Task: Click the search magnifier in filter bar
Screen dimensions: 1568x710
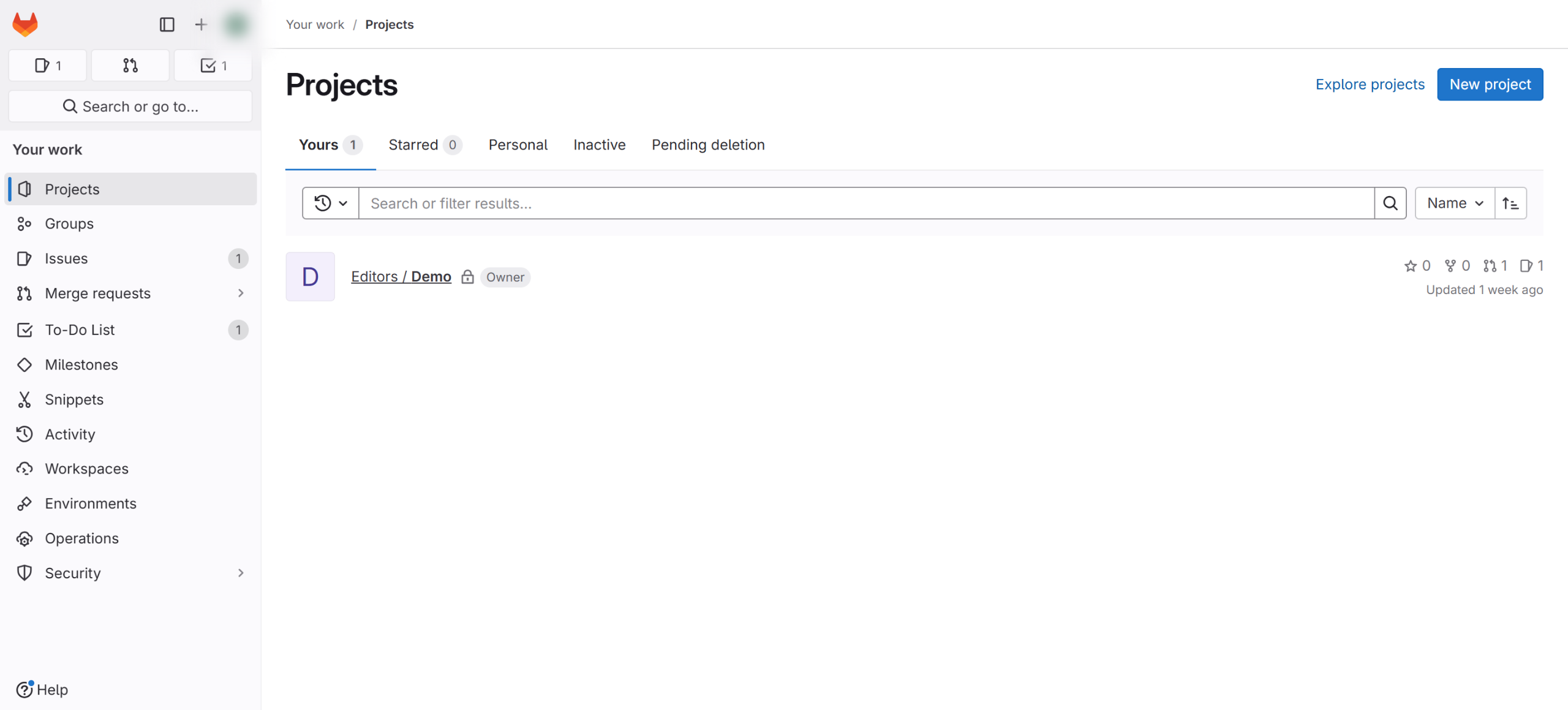Action: click(1390, 203)
